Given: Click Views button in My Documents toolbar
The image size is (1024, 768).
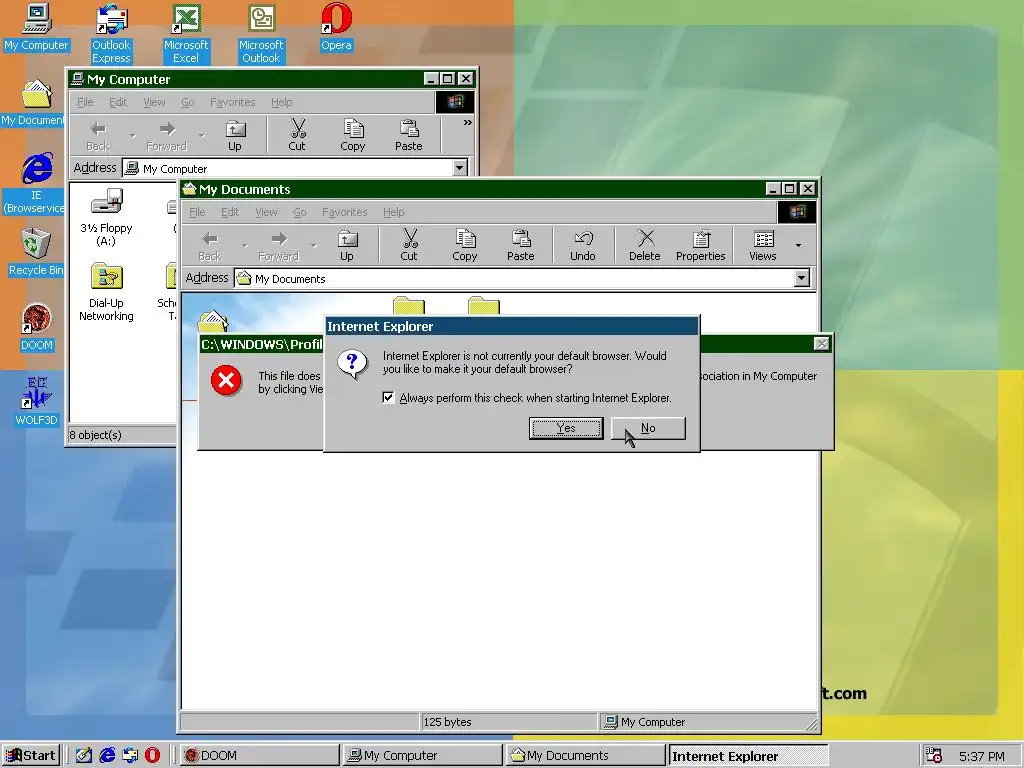Looking at the screenshot, I should (x=763, y=246).
